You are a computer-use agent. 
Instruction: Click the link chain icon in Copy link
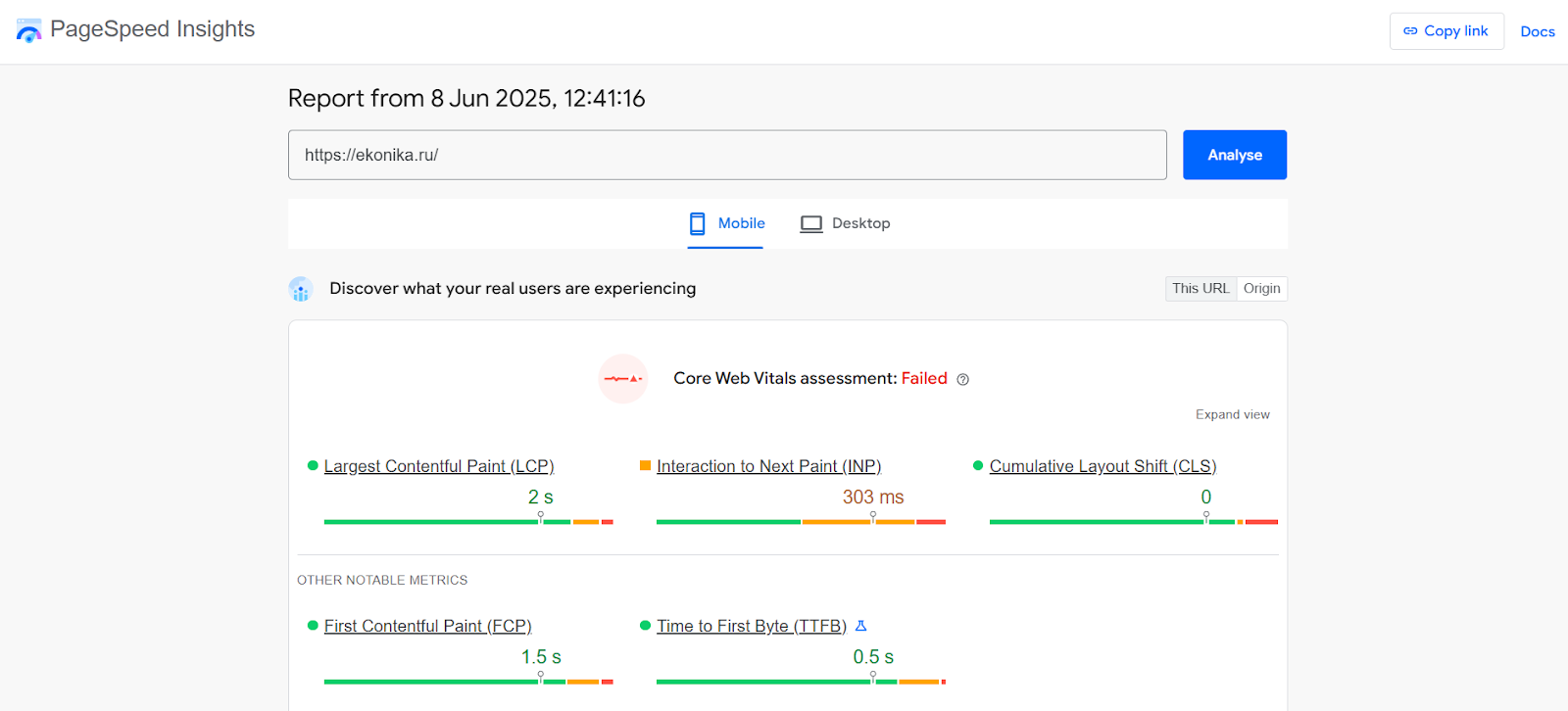pyautogui.click(x=1410, y=31)
